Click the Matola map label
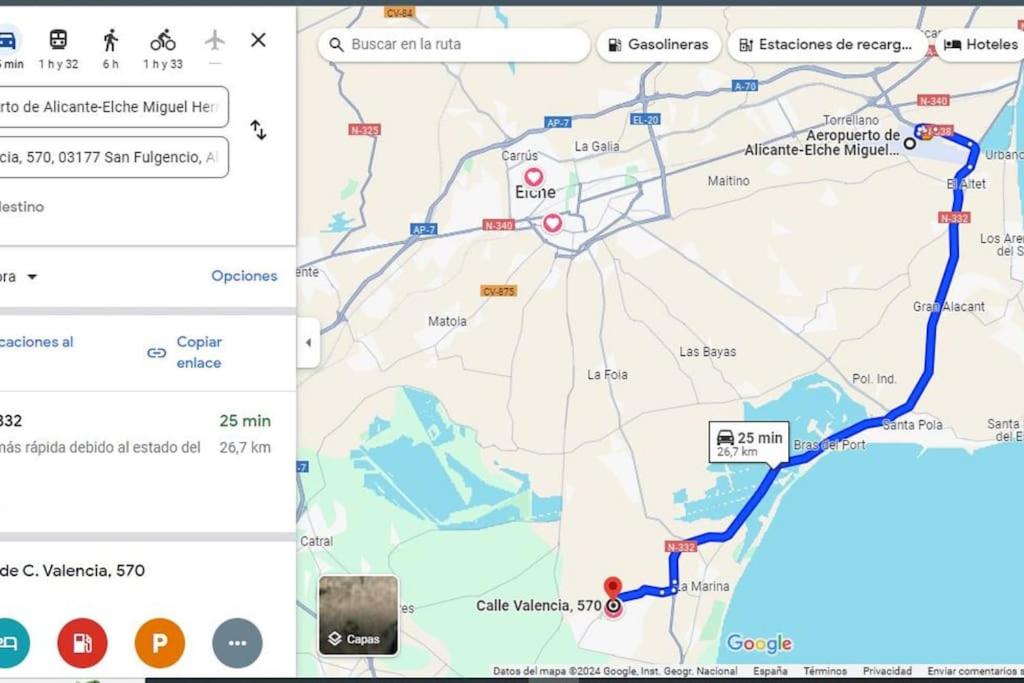Image resolution: width=1024 pixels, height=683 pixels. 447,321
